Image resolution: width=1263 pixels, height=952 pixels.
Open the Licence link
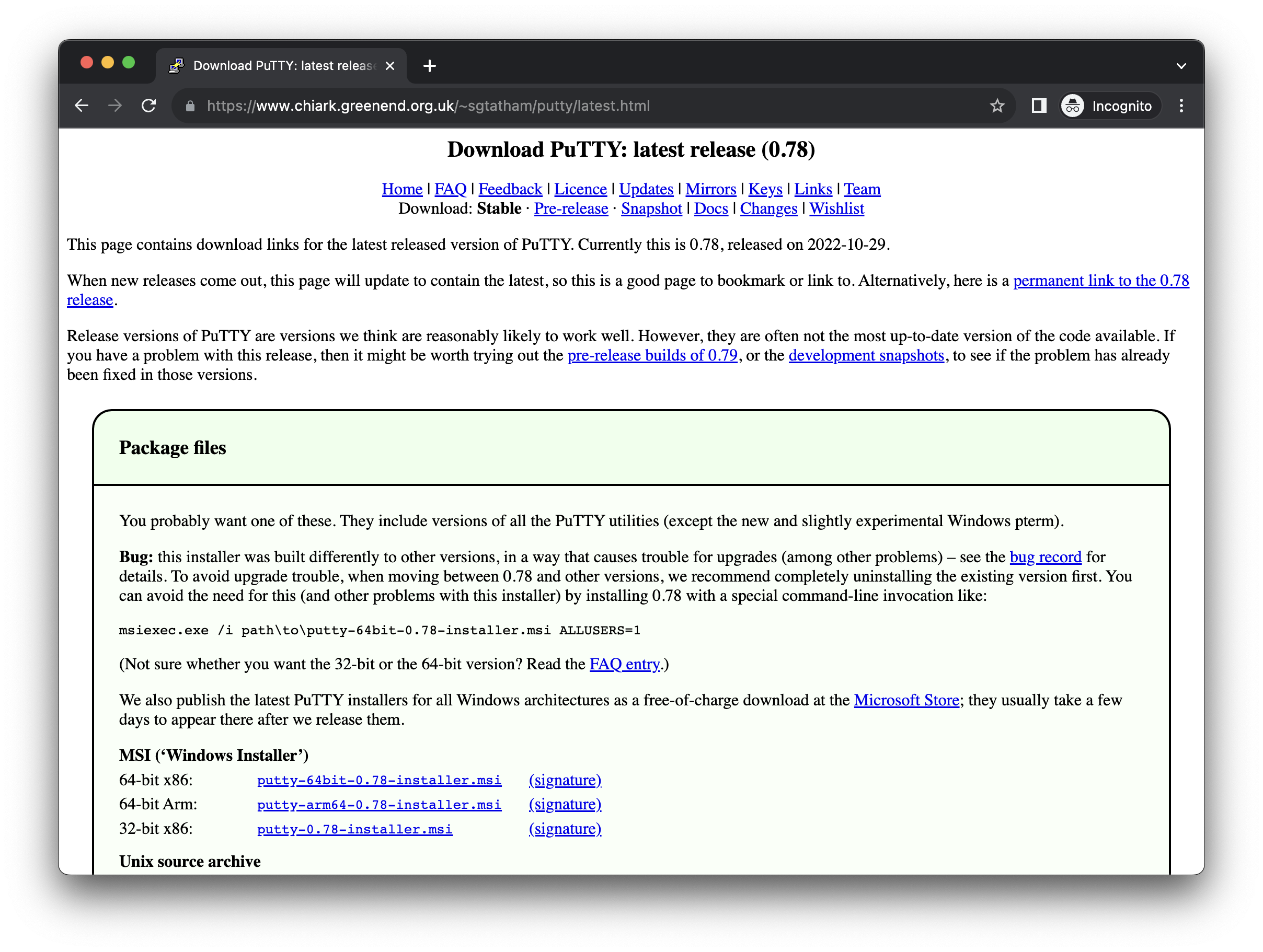(x=580, y=189)
